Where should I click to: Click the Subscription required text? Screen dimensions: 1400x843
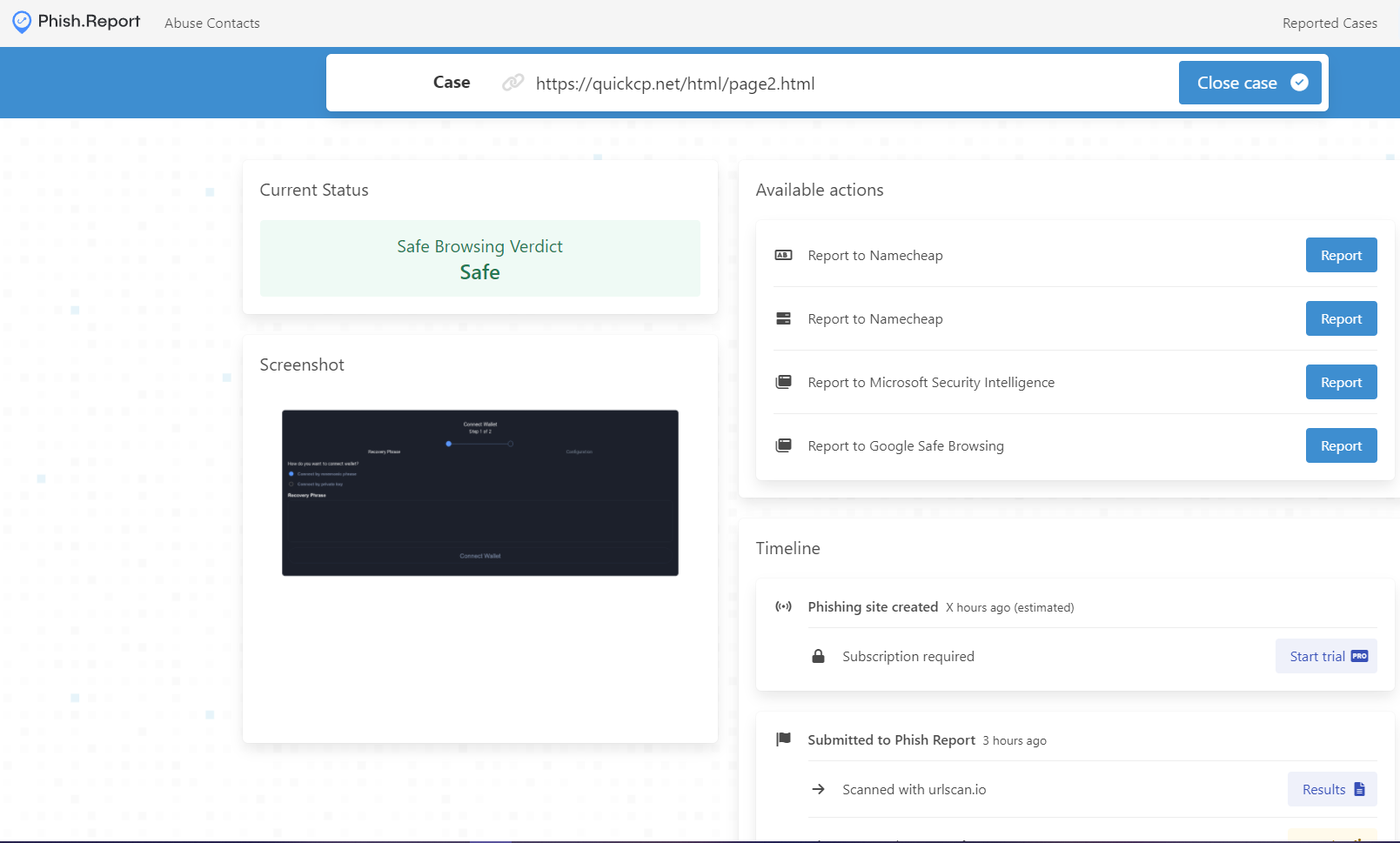tap(908, 656)
